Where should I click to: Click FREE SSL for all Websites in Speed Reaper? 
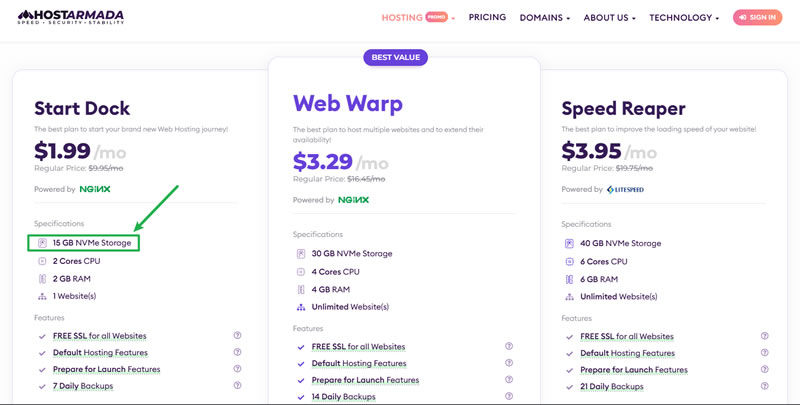pyautogui.click(x=627, y=336)
